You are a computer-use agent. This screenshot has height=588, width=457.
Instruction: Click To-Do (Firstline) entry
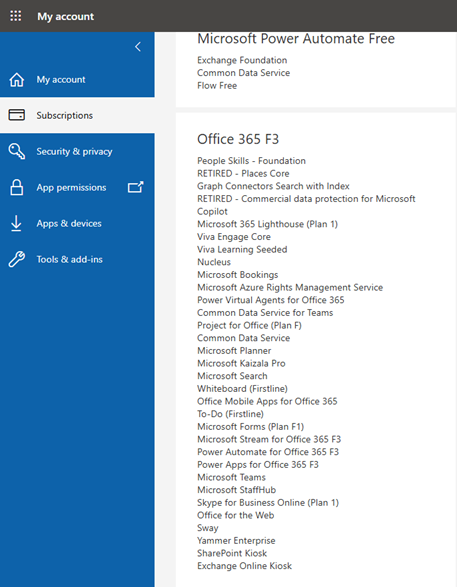click(x=231, y=414)
